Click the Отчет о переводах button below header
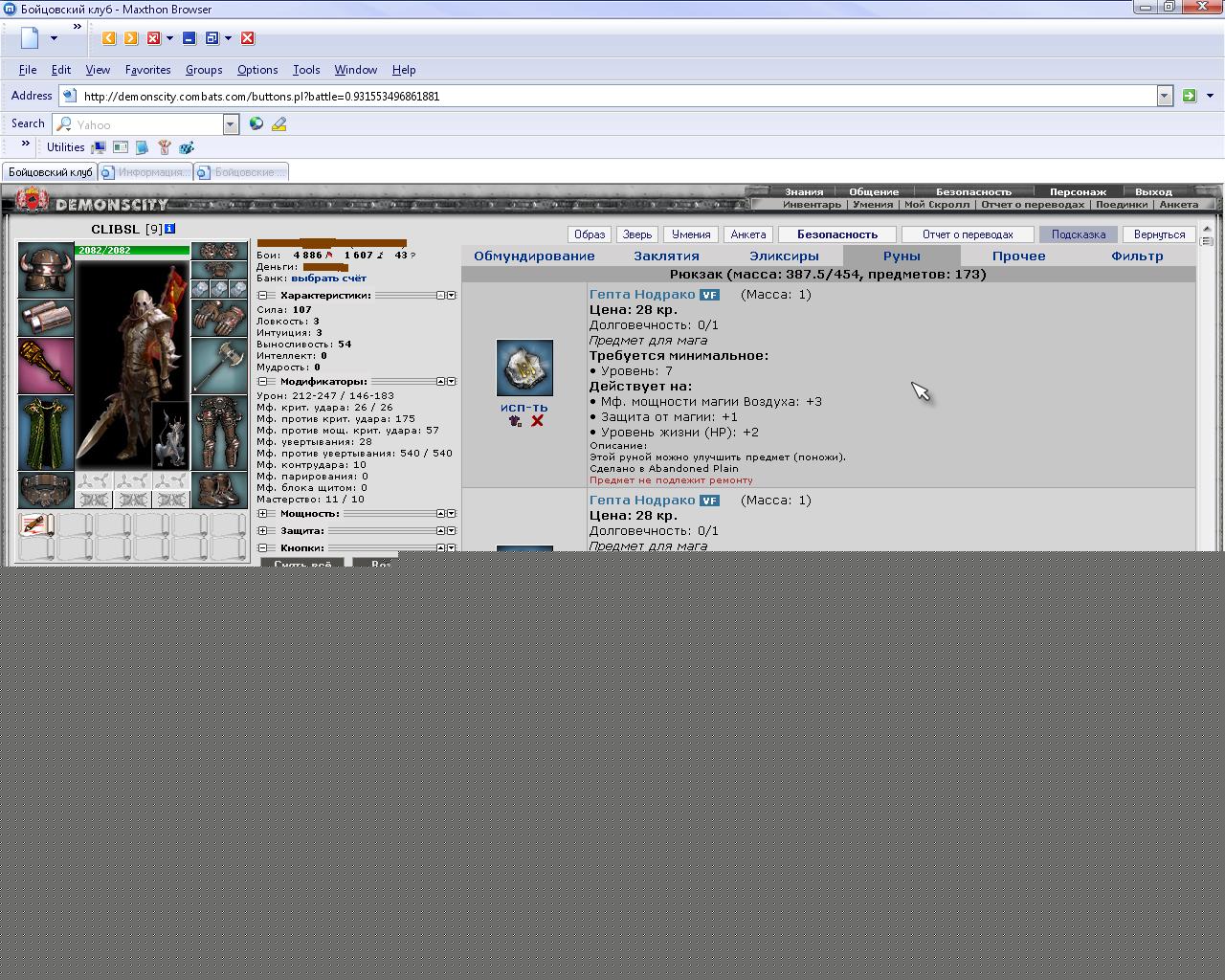The image size is (1225, 980). [968, 234]
